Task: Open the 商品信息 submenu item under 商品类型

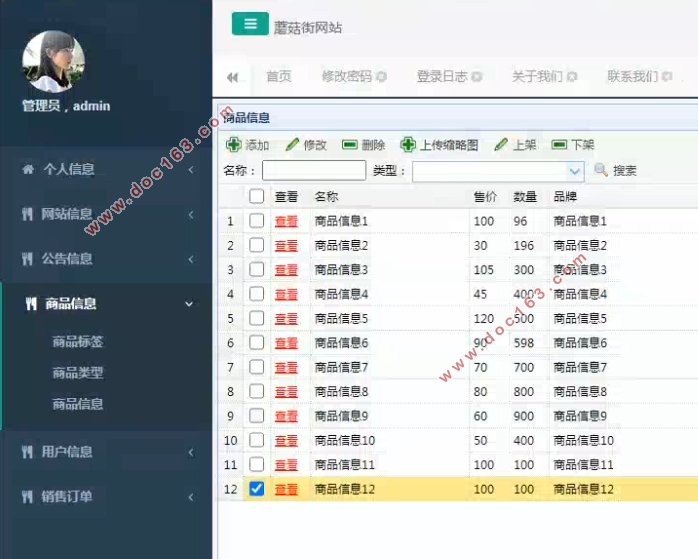Action: pyautogui.click(x=78, y=404)
